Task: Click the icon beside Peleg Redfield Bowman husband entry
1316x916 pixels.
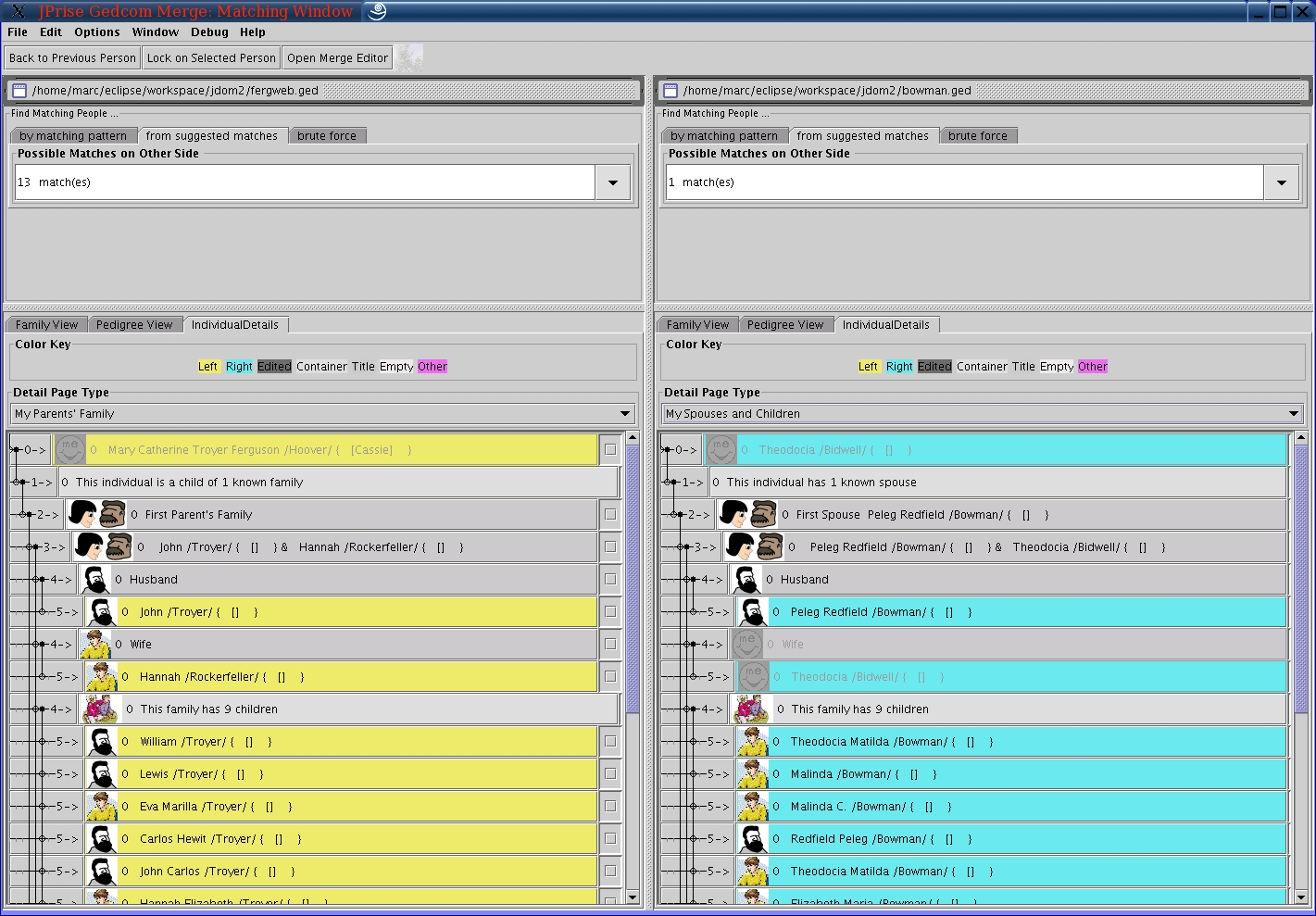Action: 753,612
